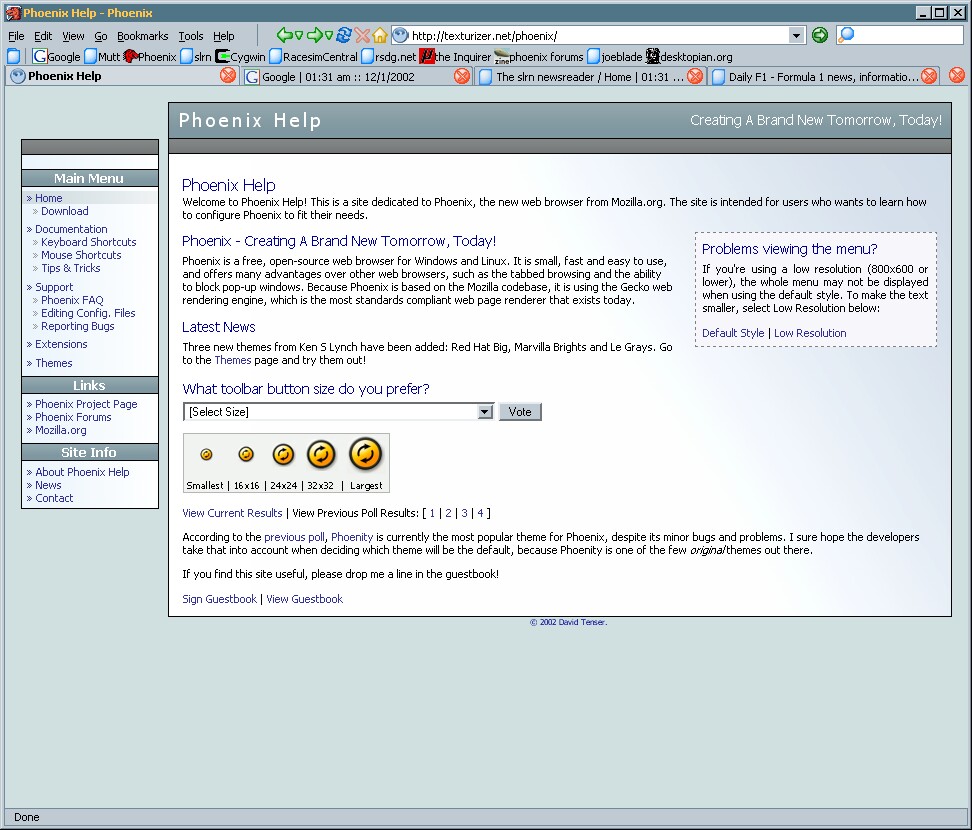Screen dimensions: 972x830
Task: Open the Back button history dropdown arrow
Action: point(298,35)
